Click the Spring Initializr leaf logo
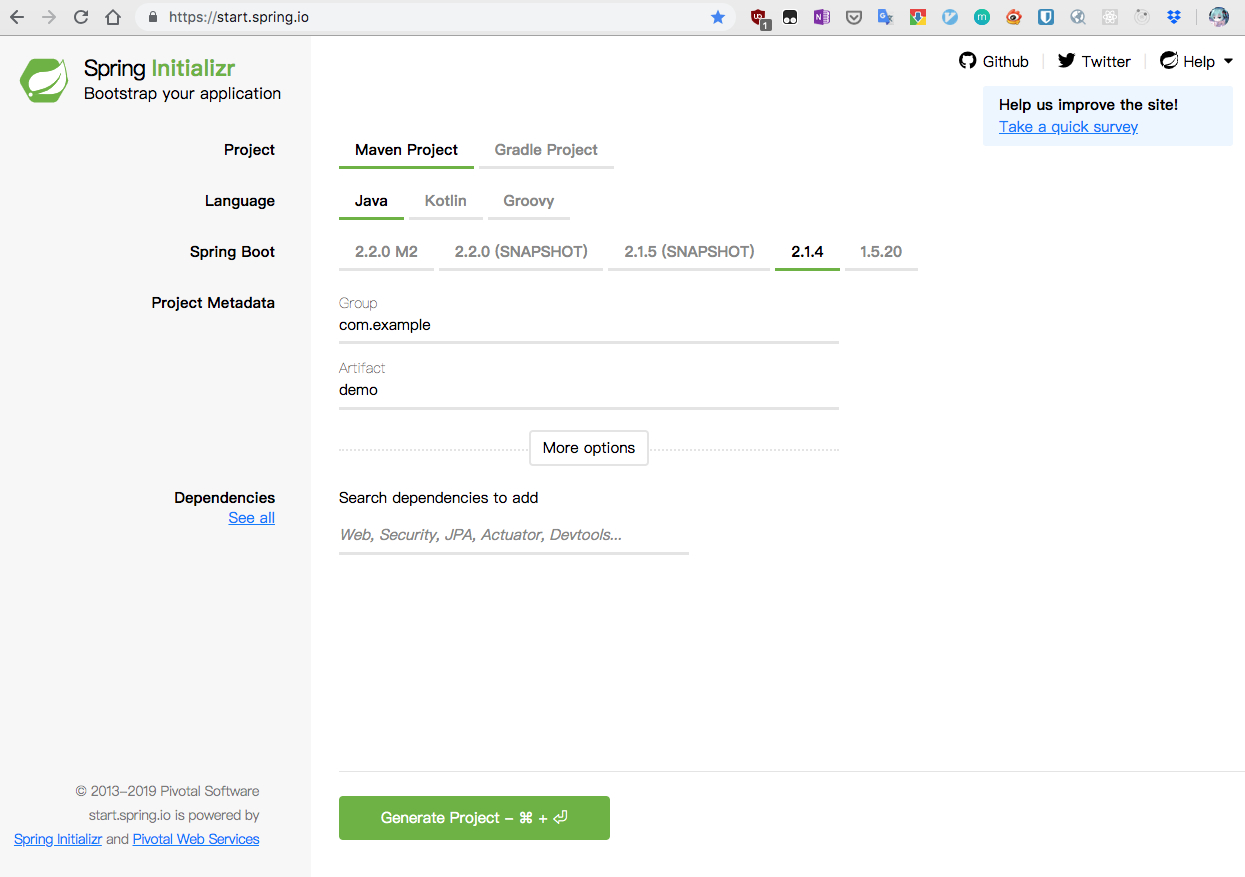Image resolution: width=1245 pixels, height=877 pixels. pyautogui.click(x=44, y=80)
